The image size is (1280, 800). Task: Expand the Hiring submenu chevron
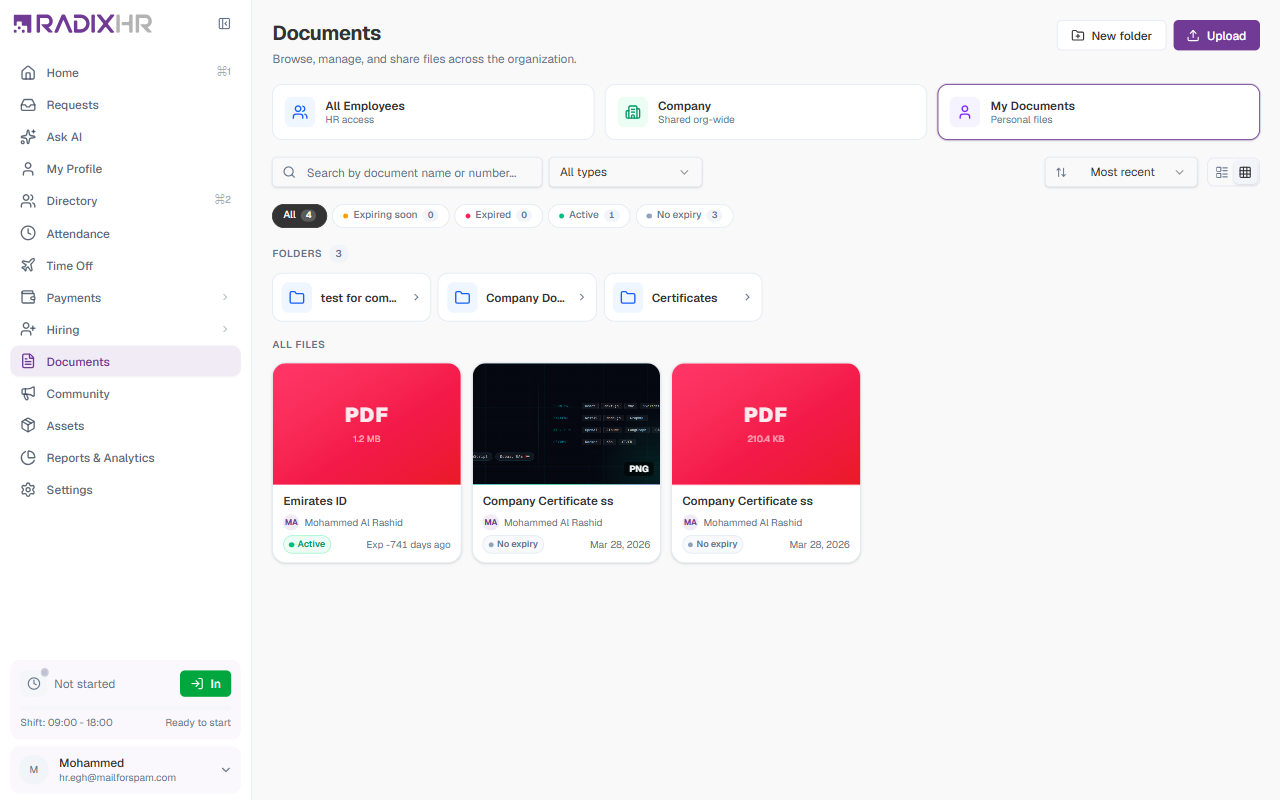coord(225,329)
